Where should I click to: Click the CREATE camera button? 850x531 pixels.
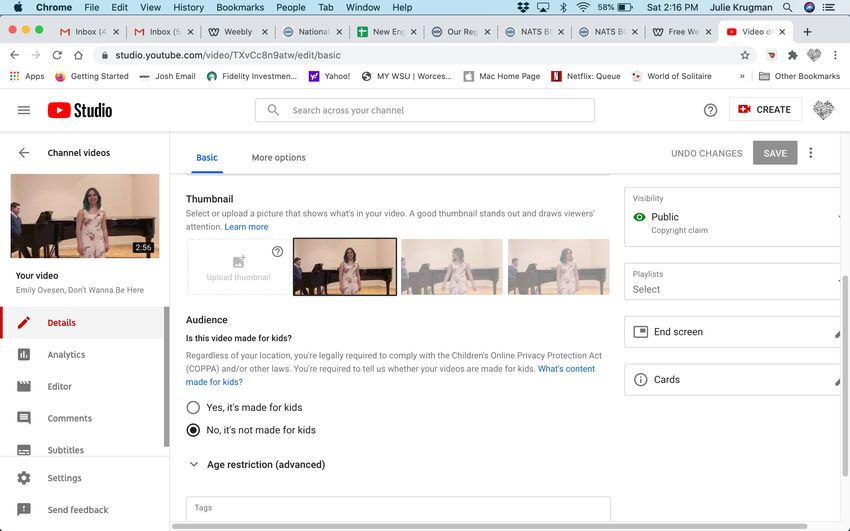[x=764, y=109]
